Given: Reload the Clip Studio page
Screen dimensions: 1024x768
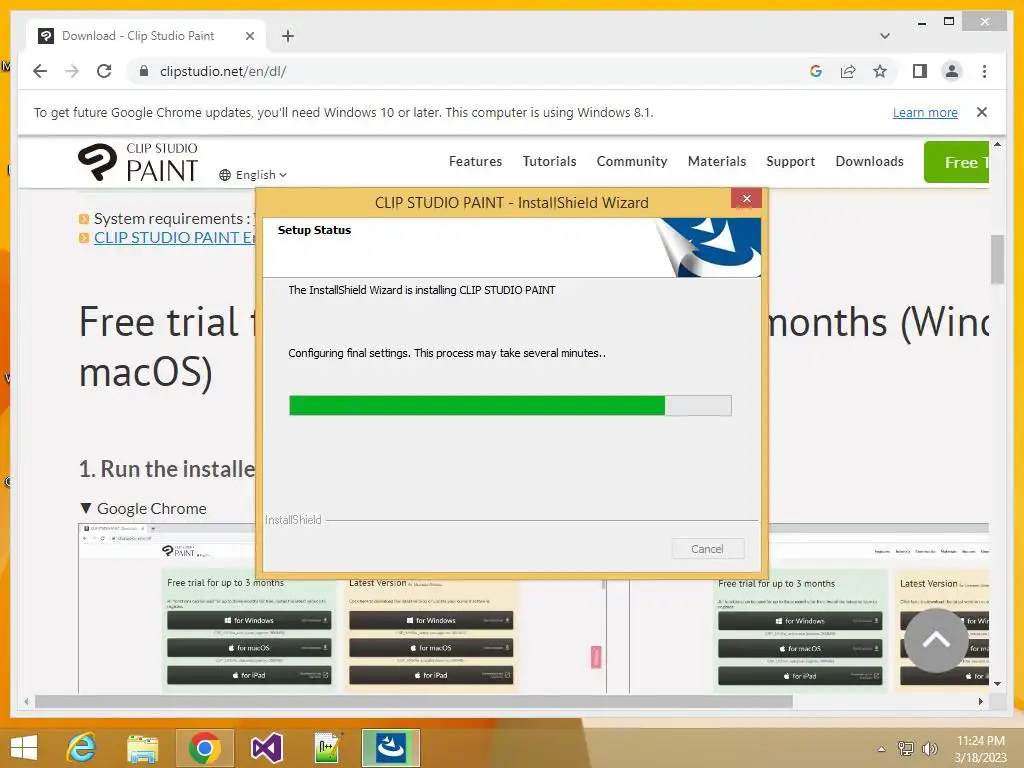Looking at the screenshot, I should (104, 71).
